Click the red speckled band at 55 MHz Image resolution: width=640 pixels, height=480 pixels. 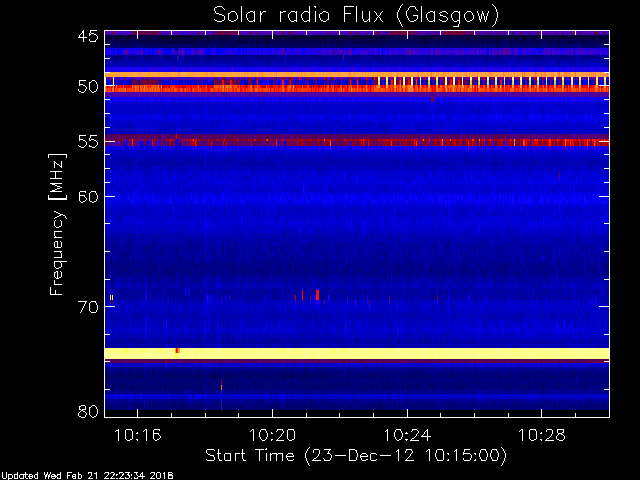357,142
